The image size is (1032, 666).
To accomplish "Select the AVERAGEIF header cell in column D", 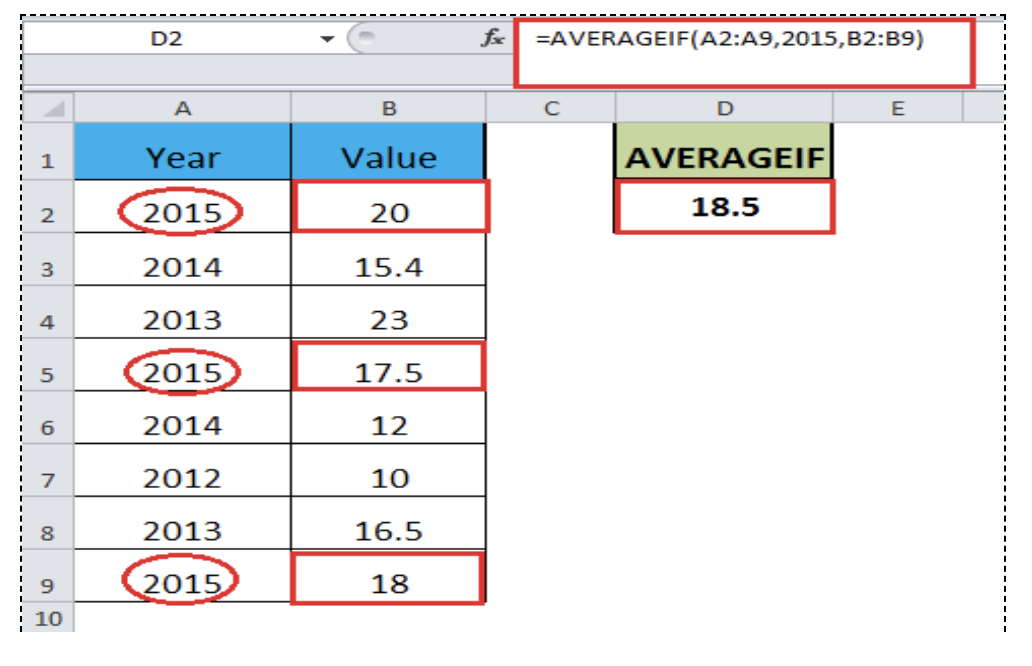I will (722, 156).
